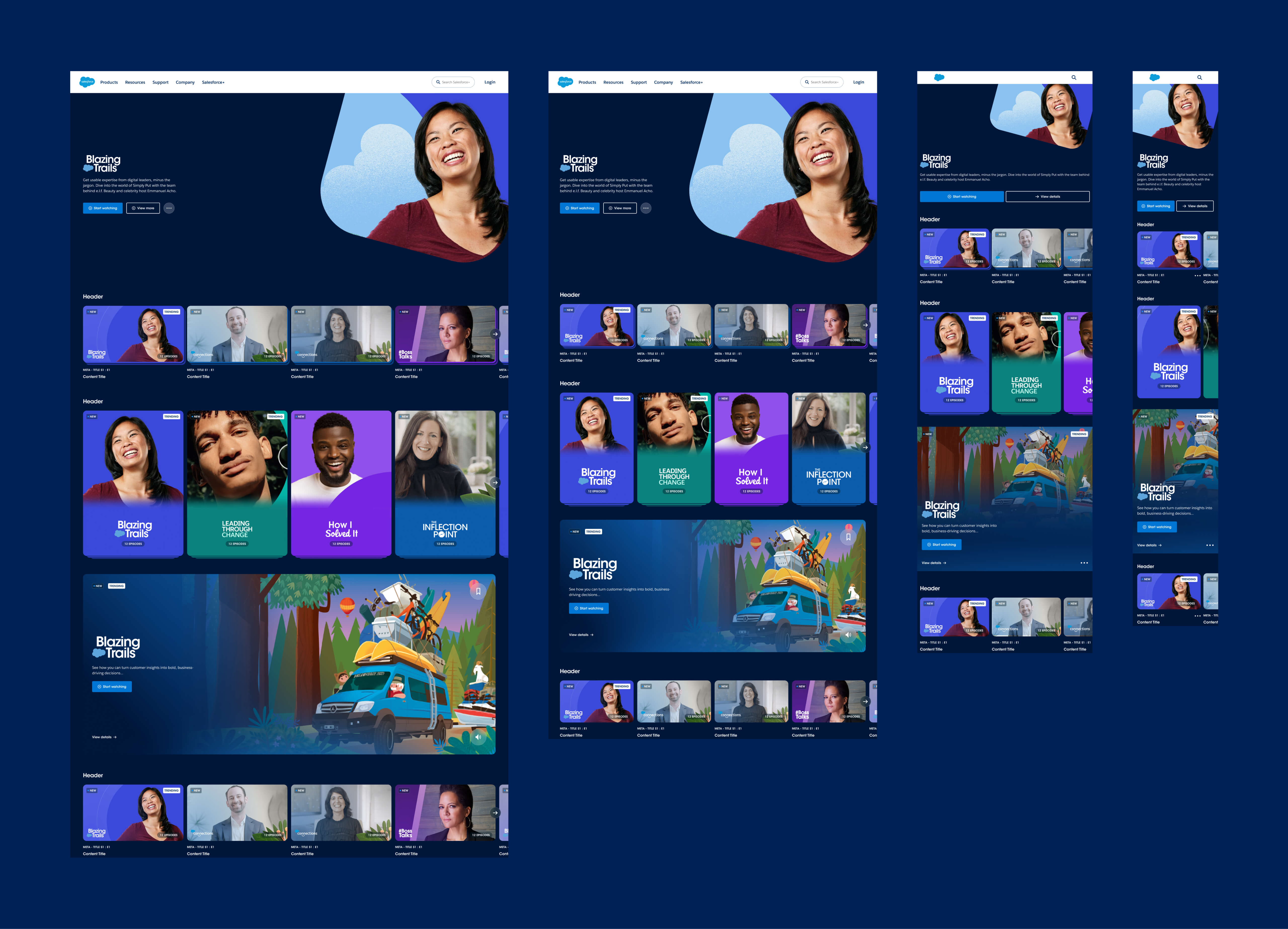The height and width of the screenshot is (929, 1288).
Task: Open the search magnifier icon on the tablet header
Action: click(x=1073, y=77)
